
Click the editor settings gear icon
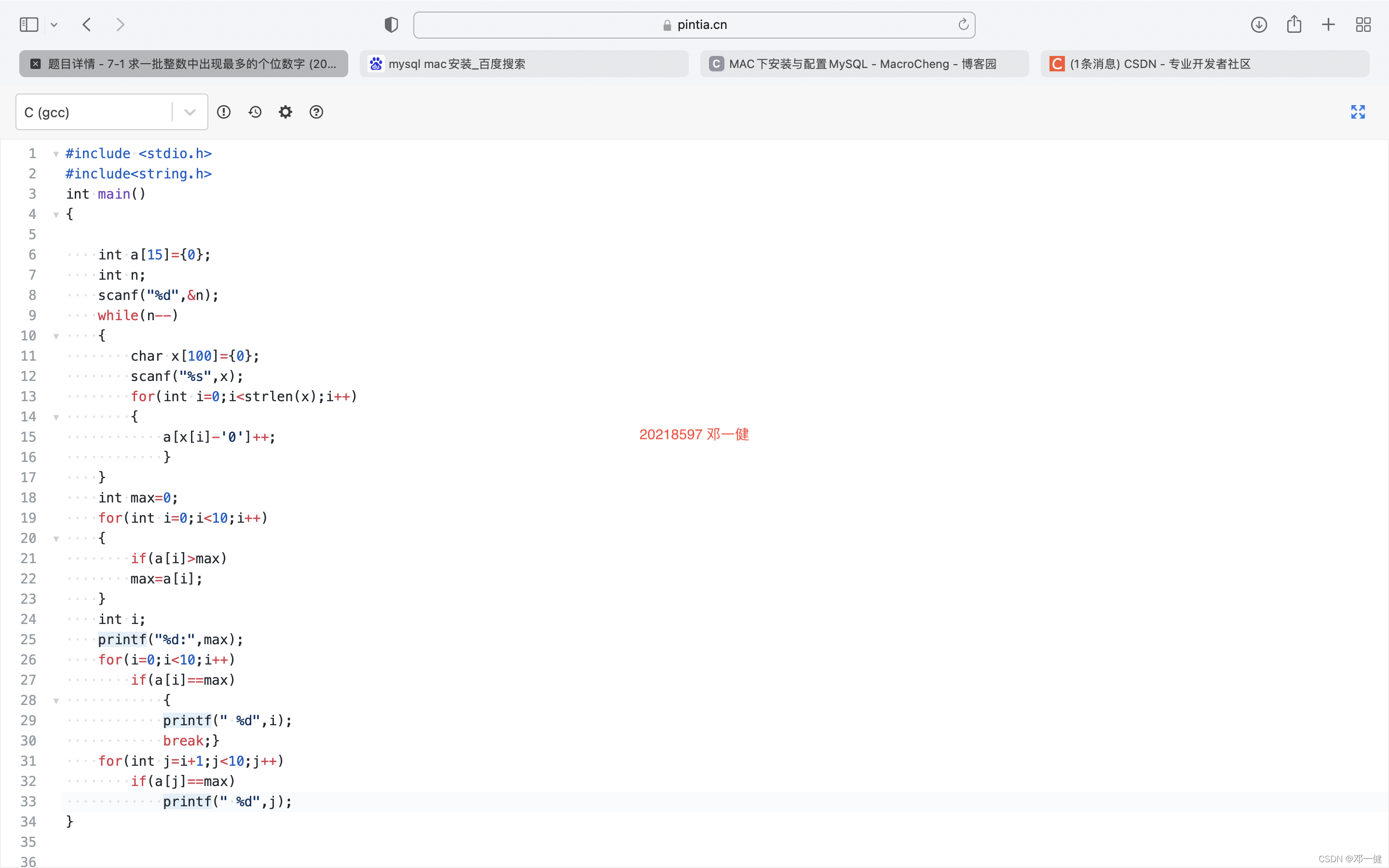[x=285, y=112]
